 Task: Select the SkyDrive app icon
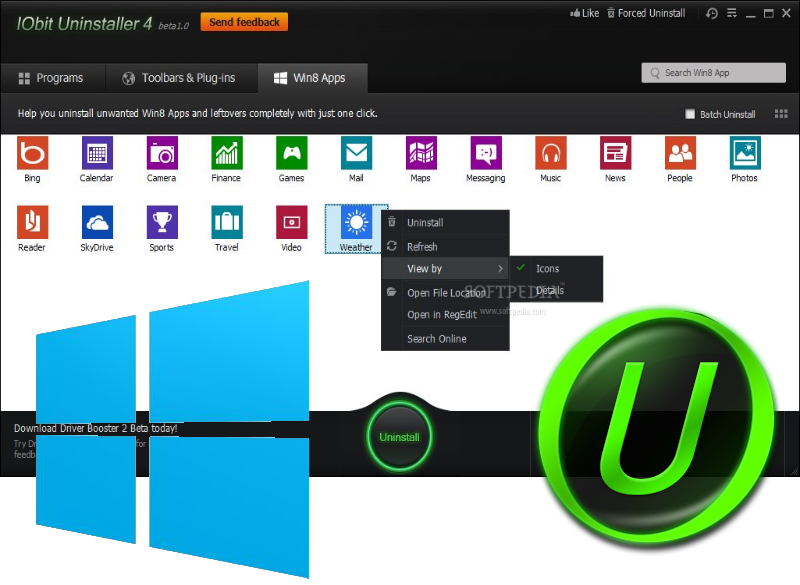coord(97,222)
